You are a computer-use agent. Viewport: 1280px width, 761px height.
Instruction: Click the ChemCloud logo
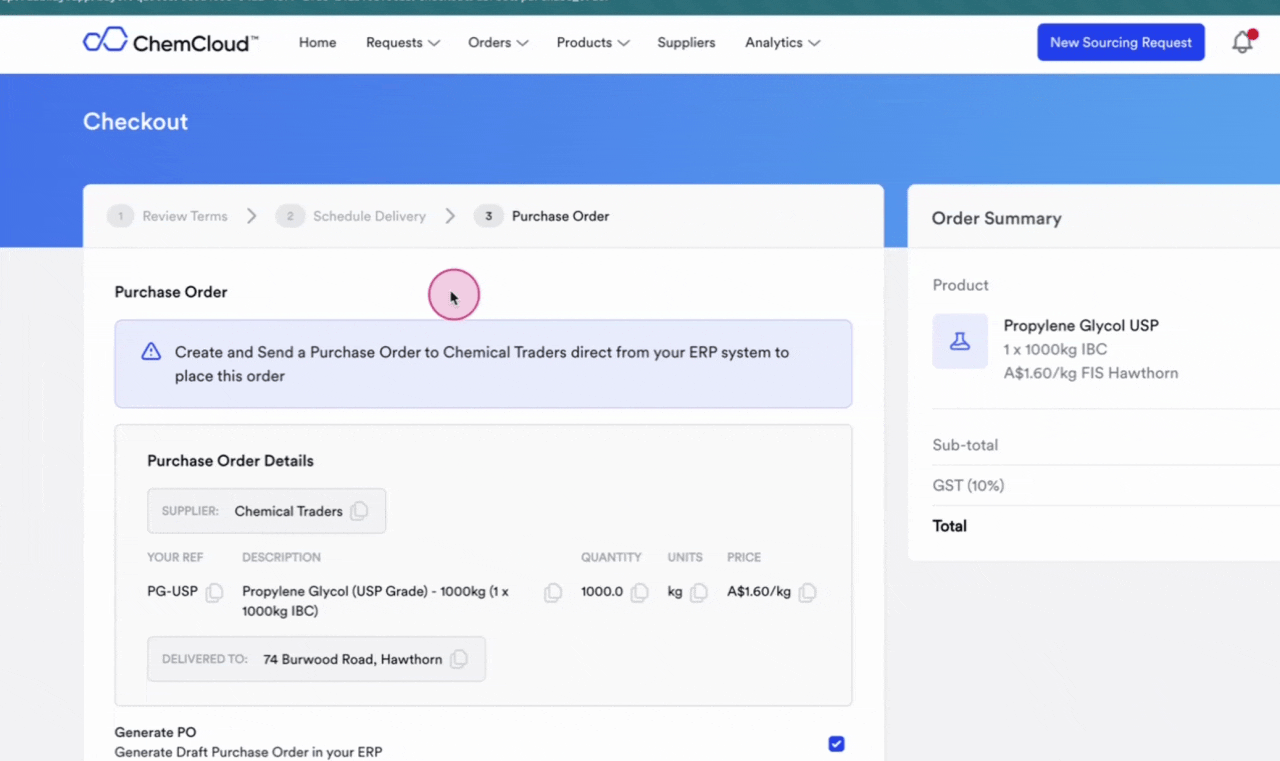point(170,42)
